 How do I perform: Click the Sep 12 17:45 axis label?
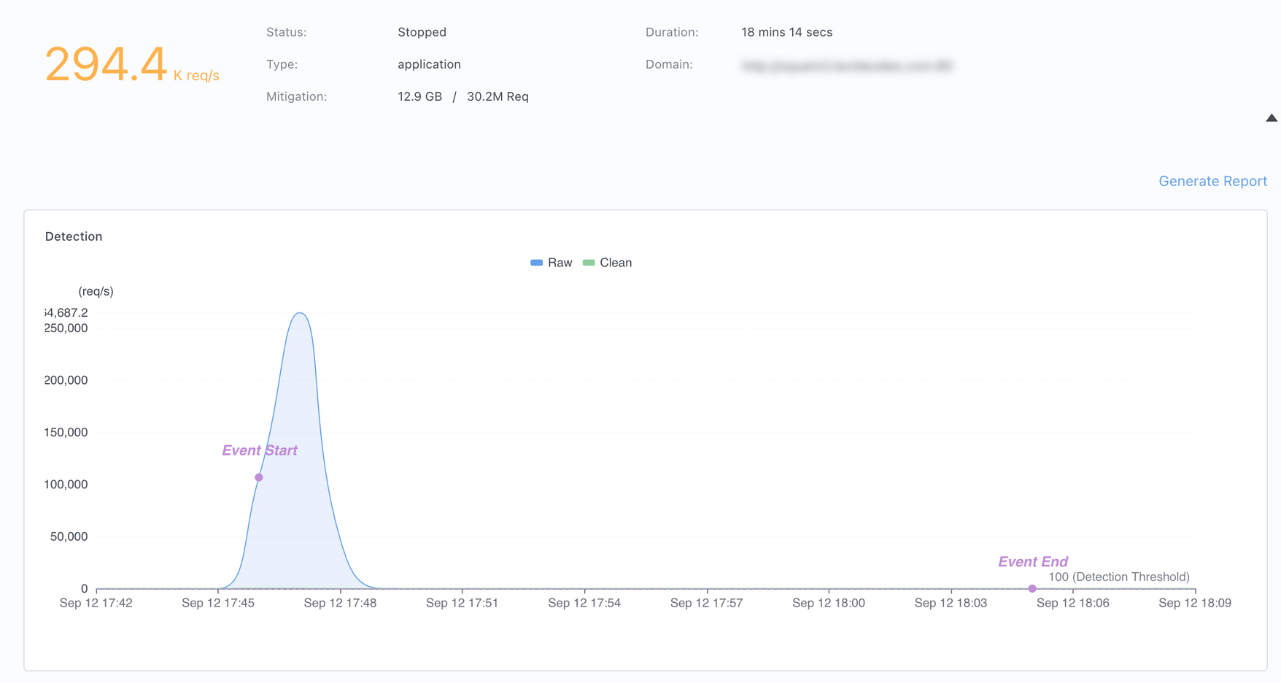pyautogui.click(x=218, y=603)
